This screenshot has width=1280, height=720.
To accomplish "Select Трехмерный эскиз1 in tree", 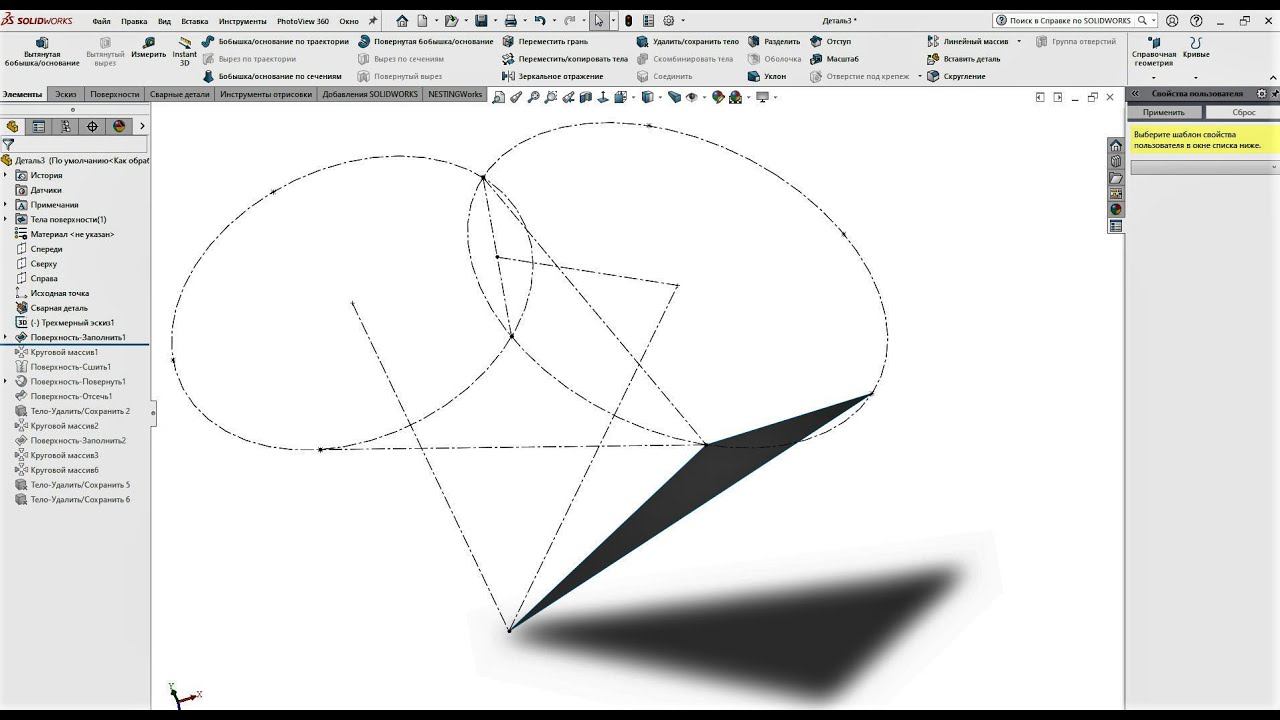I will pos(65,322).
